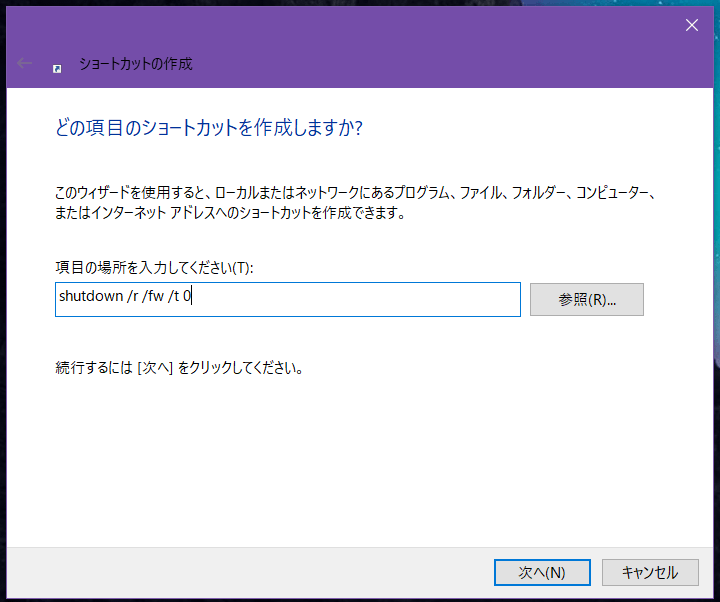Click the shortcut wizard icon beside the title

(57, 68)
